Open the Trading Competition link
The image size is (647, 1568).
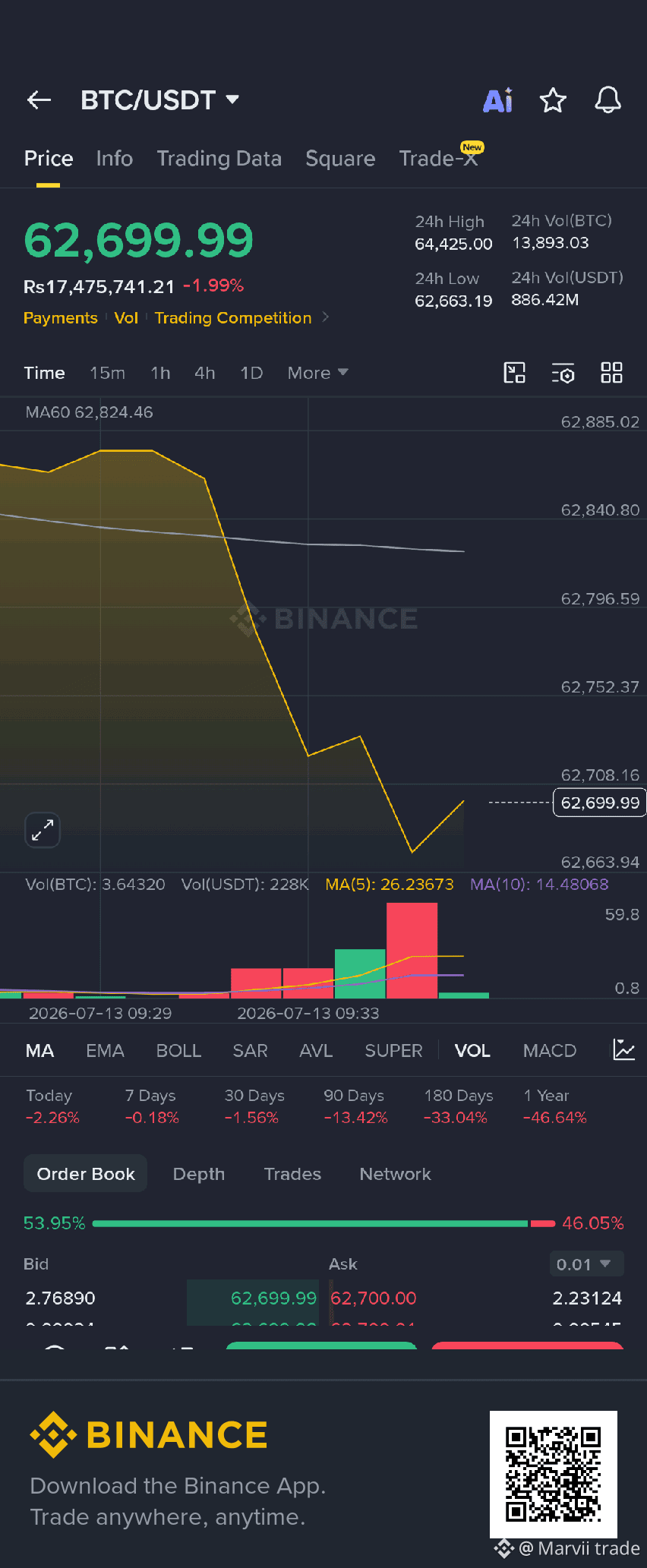pyautogui.click(x=233, y=317)
